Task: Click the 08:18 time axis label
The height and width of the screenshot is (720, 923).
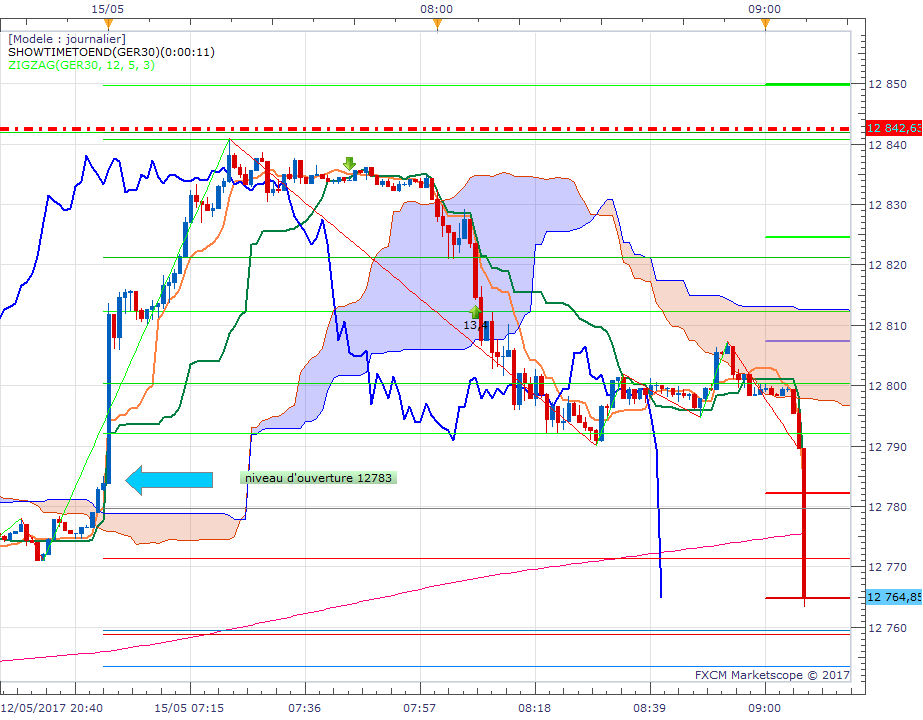Action: (534, 708)
